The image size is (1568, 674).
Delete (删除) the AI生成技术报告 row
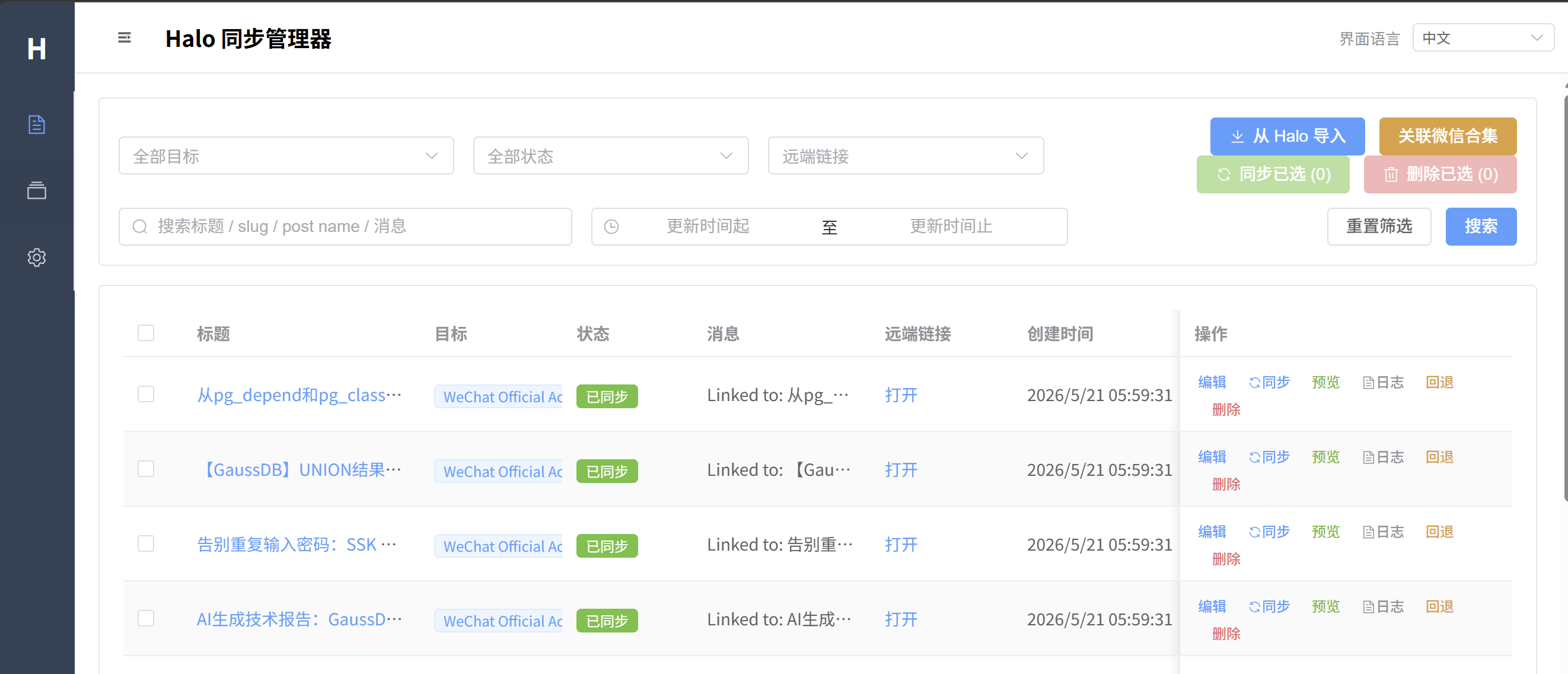[1226, 634]
